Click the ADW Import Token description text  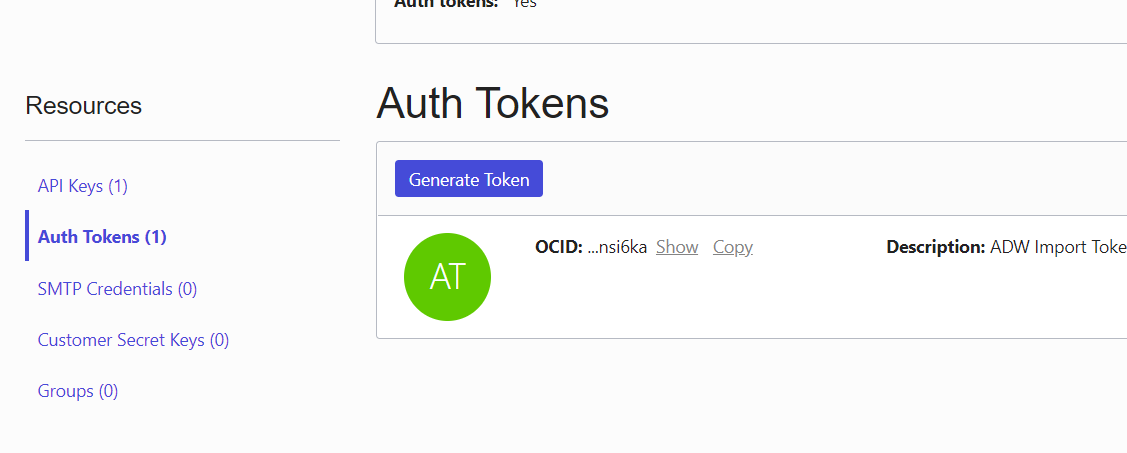click(1058, 247)
